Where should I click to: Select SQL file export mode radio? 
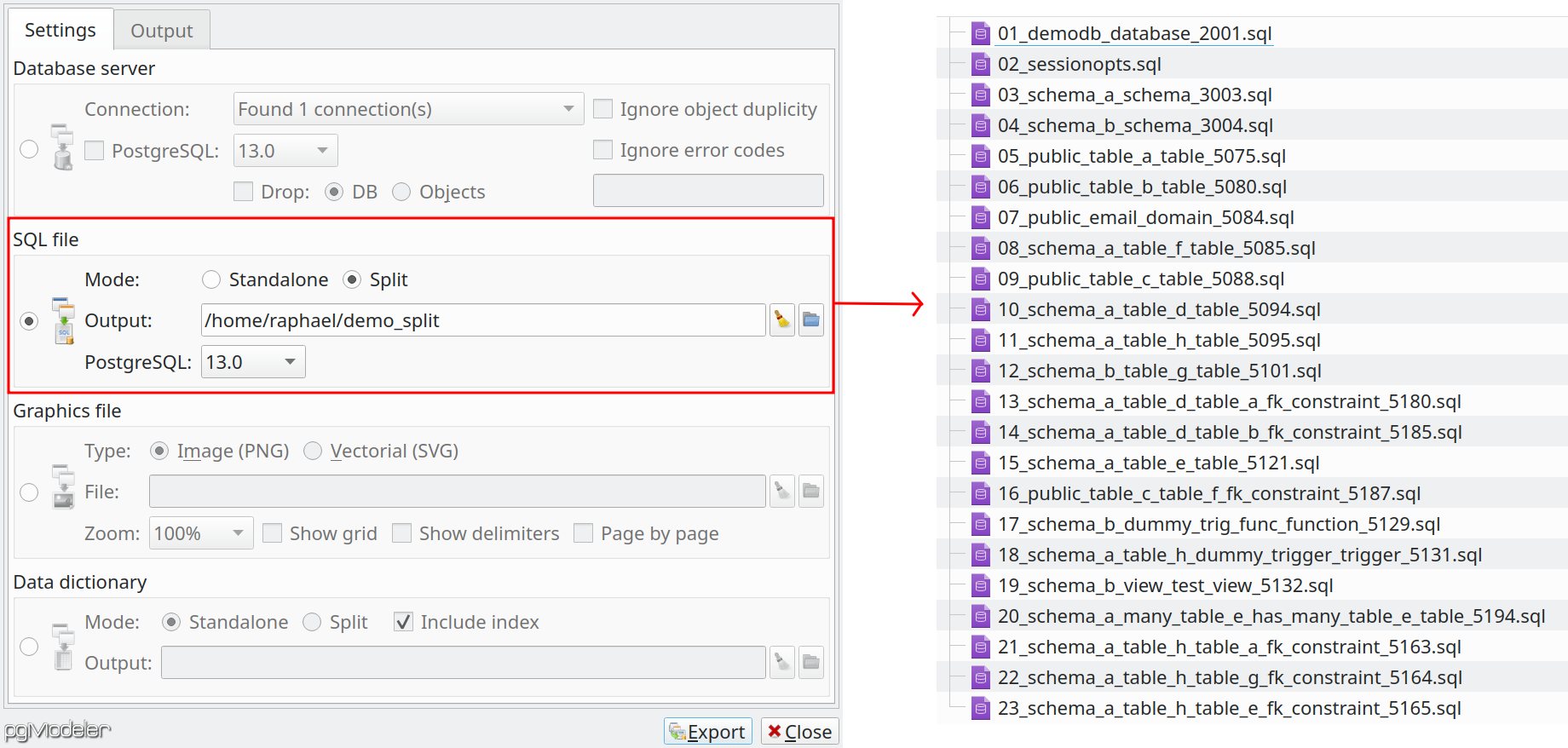click(29, 321)
